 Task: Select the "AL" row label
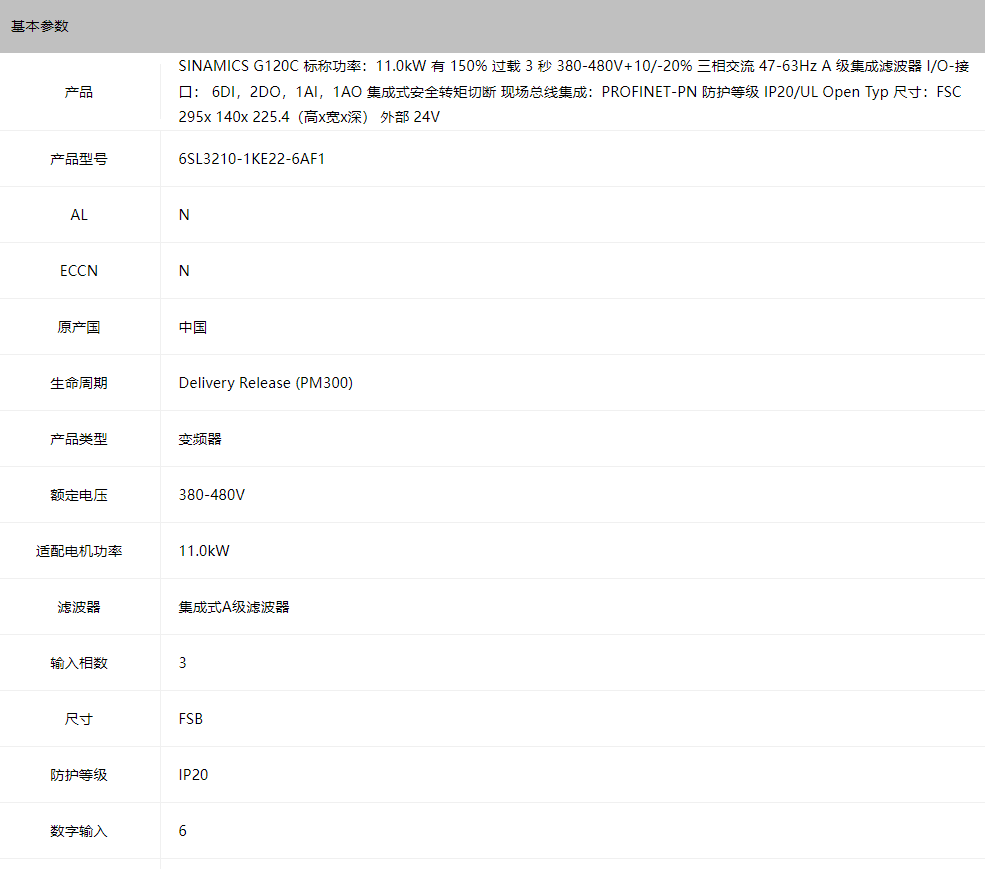pyautogui.click(x=79, y=215)
